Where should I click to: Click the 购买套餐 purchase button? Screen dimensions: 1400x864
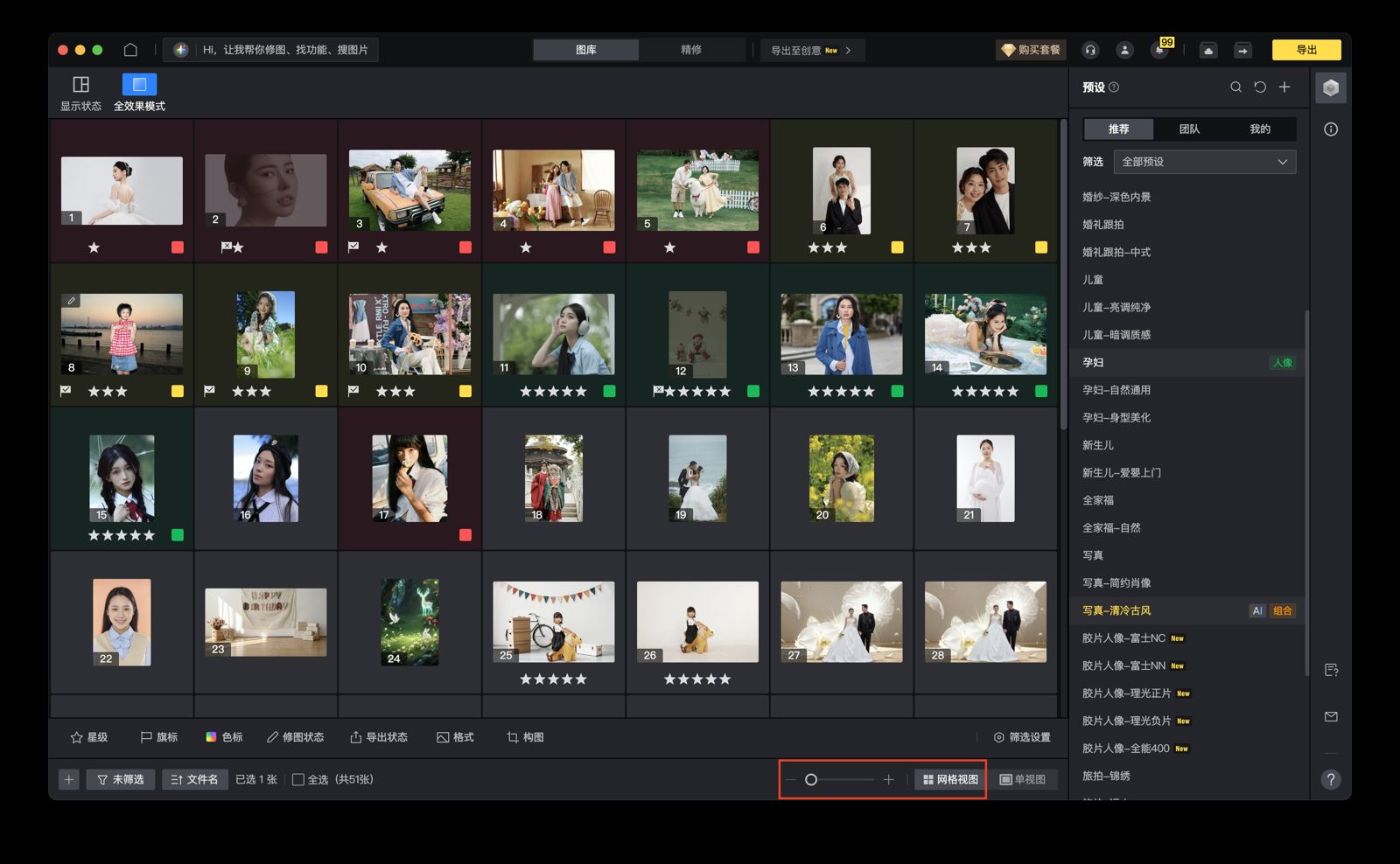[x=1031, y=50]
